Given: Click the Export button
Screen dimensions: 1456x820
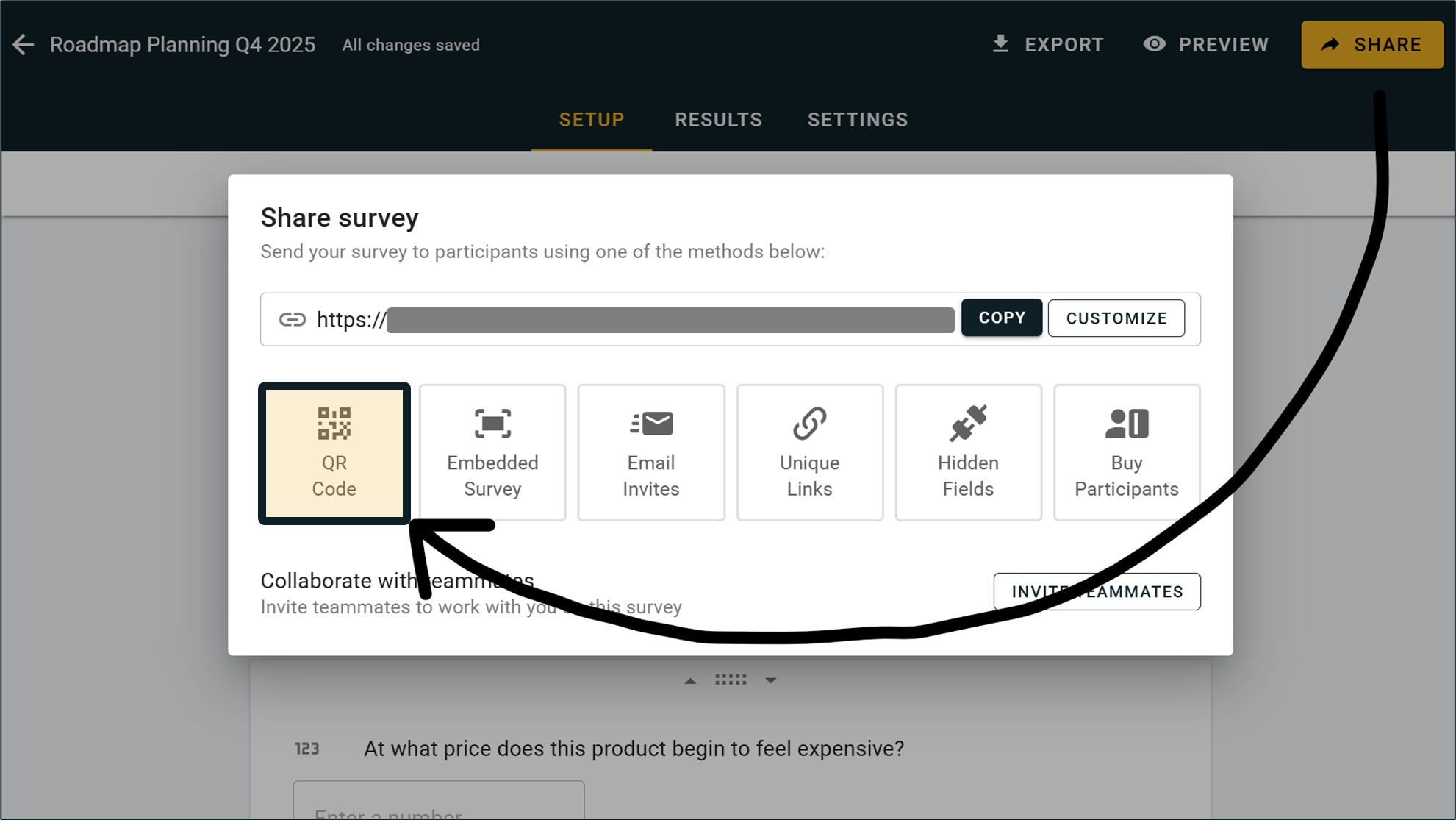Looking at the screenshot, I should tap(1047, 45).
